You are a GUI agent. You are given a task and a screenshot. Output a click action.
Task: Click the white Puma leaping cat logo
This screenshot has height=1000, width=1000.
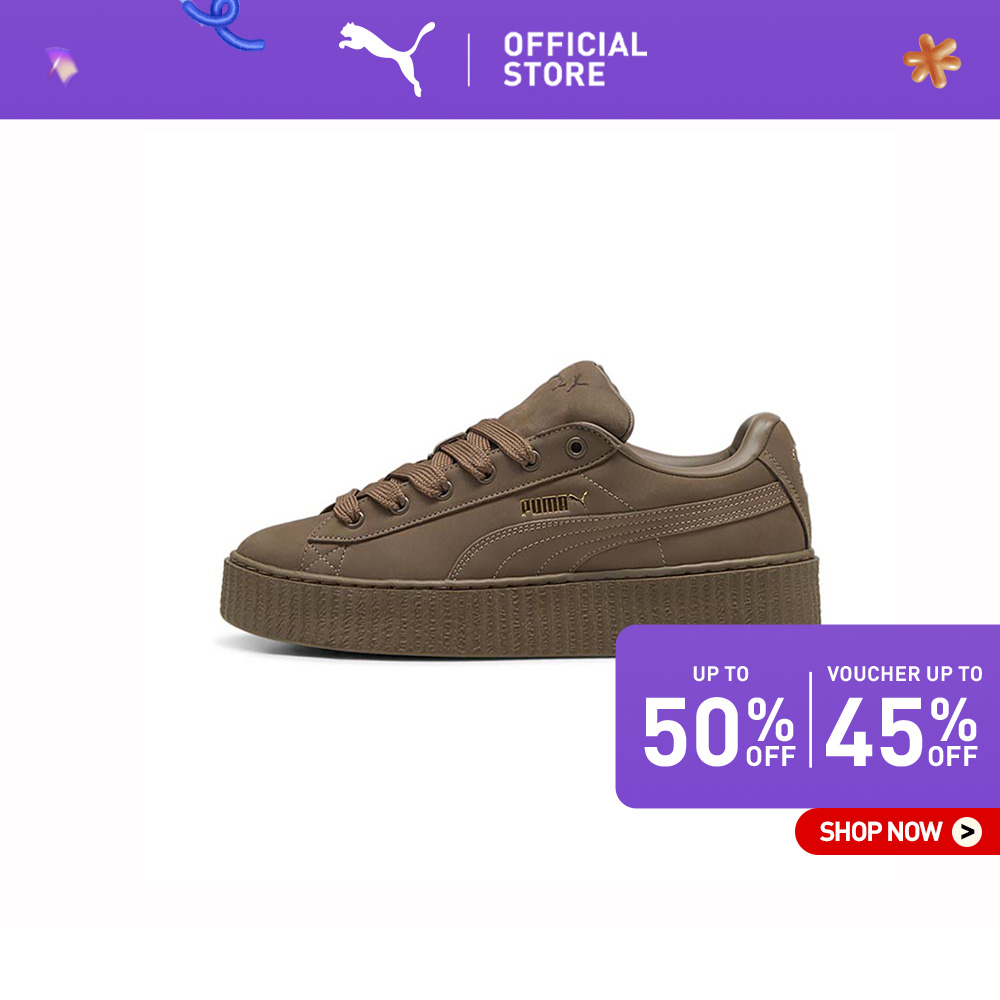click(x=387, y=58)
